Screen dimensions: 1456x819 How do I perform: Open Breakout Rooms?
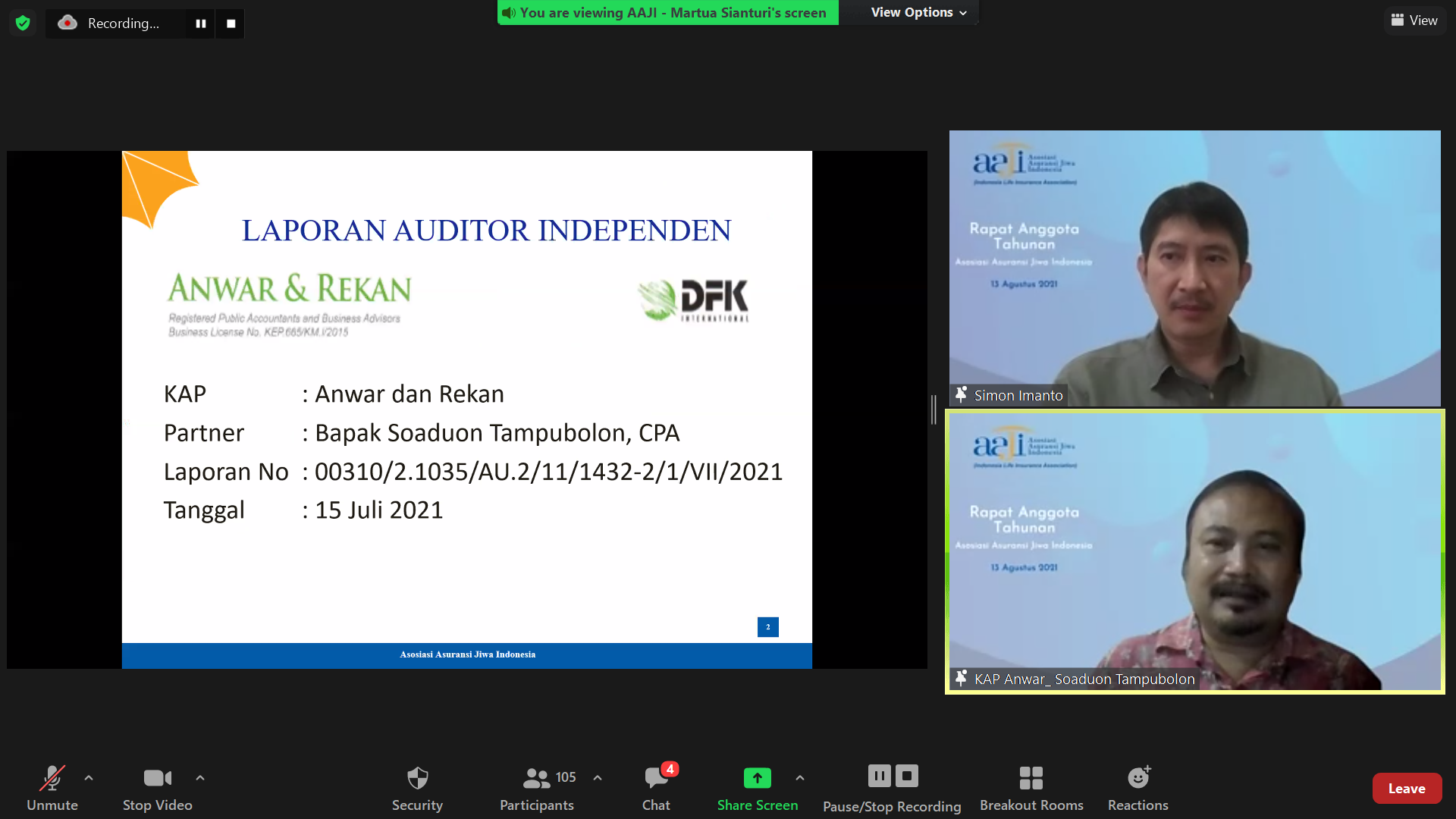(x=1031, y=789)
